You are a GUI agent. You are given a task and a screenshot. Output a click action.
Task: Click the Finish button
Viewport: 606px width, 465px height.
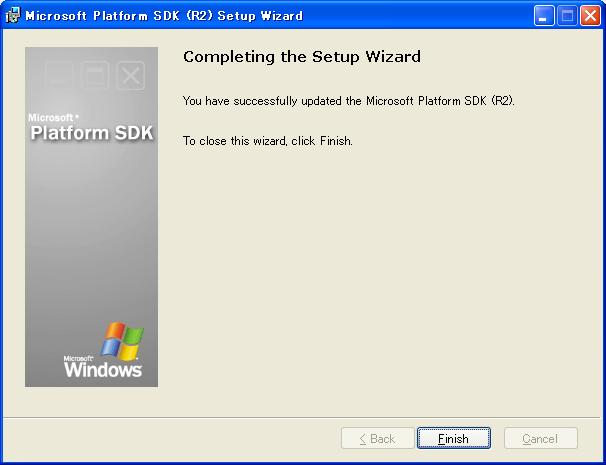[453, 439]
